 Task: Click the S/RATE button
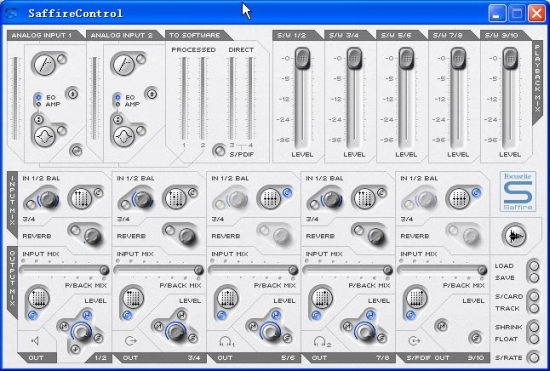(534, 357)
